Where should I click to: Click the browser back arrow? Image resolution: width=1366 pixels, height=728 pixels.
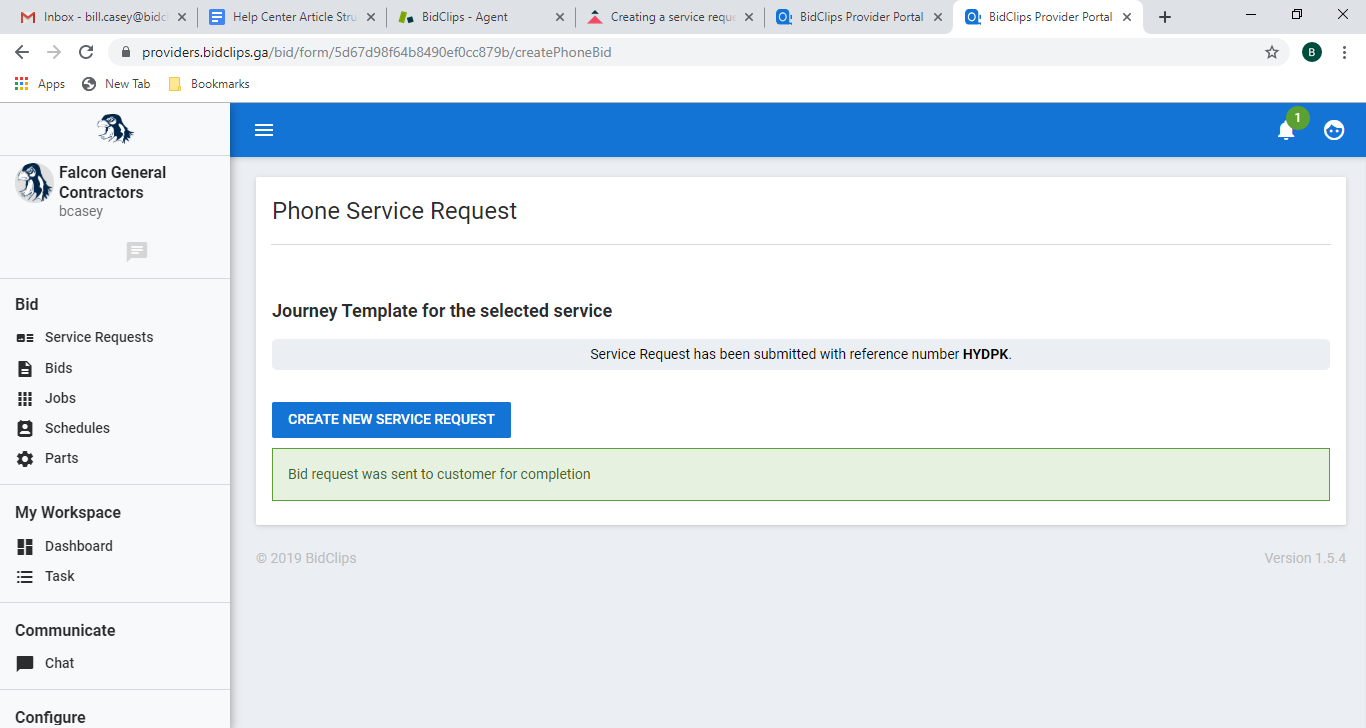point(22,52)
